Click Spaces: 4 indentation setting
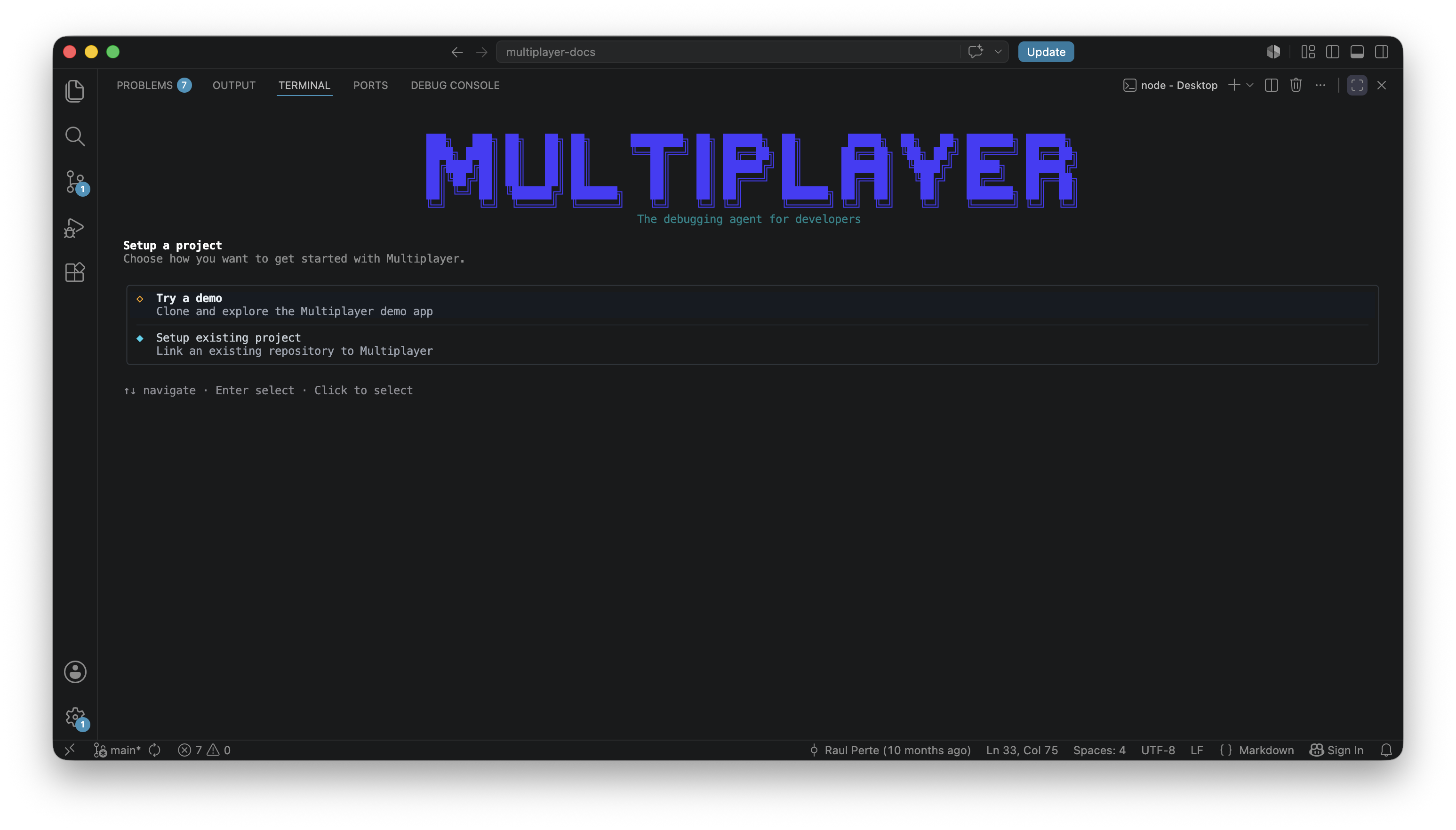This screenshot has width=1456, height=830. tap(1099, 750)
